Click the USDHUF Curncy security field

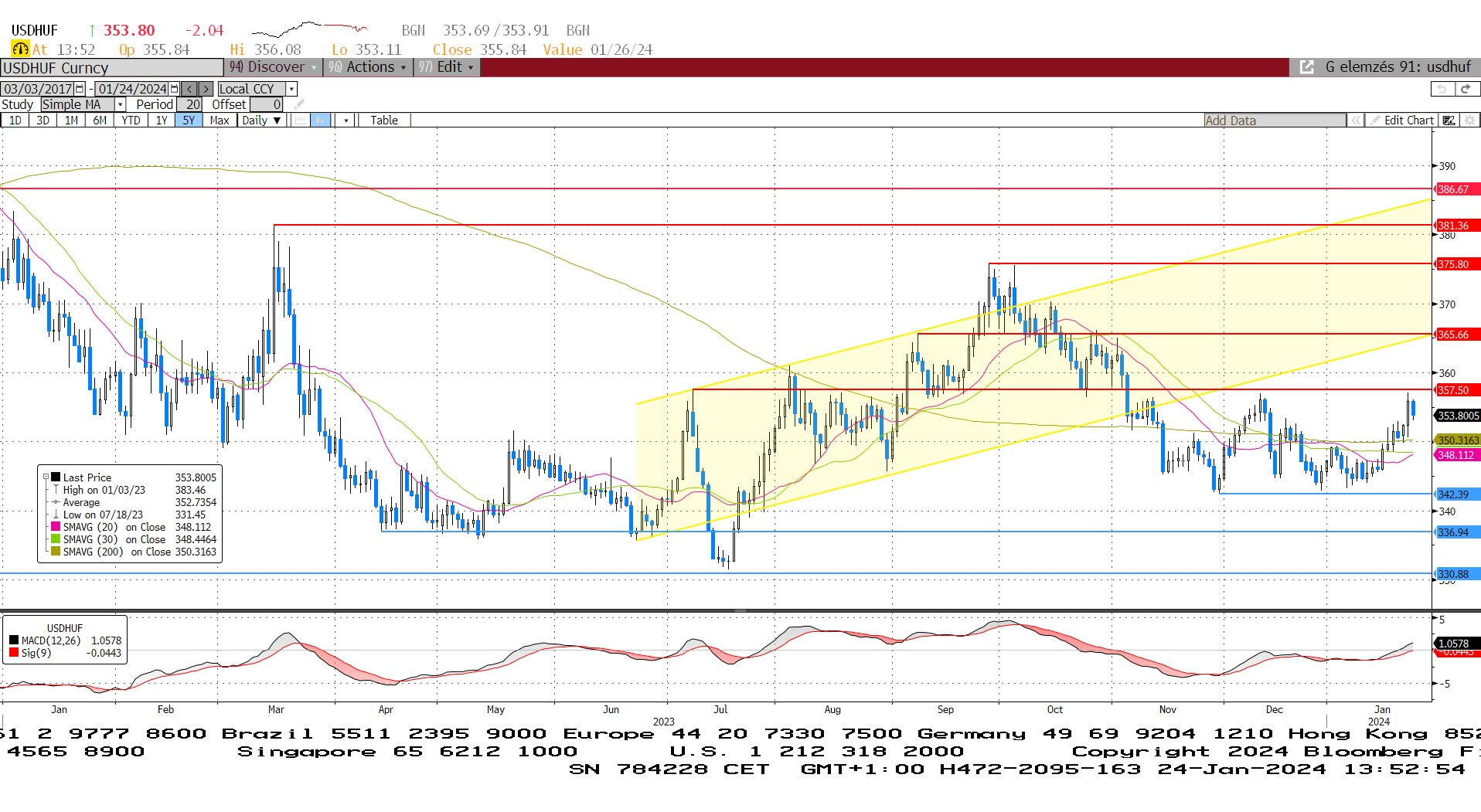tap(112, 68)
